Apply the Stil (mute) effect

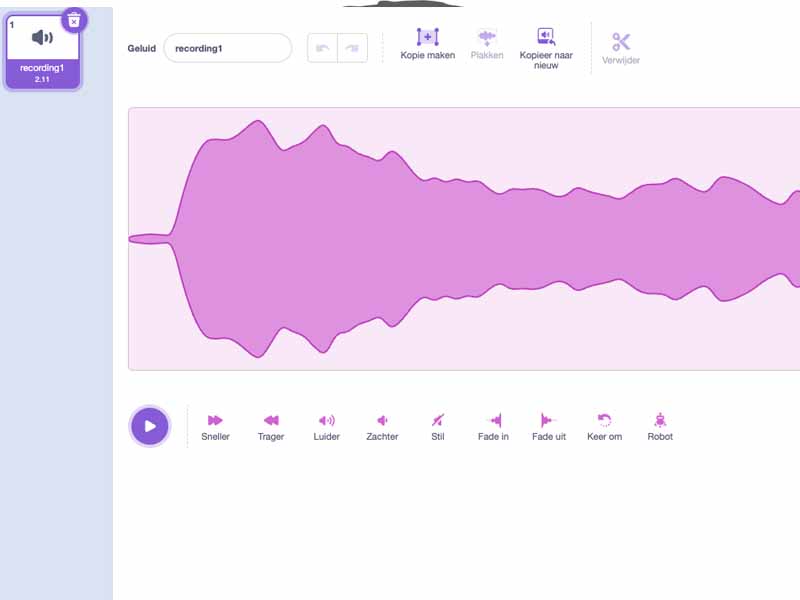[x=437, y=421]
